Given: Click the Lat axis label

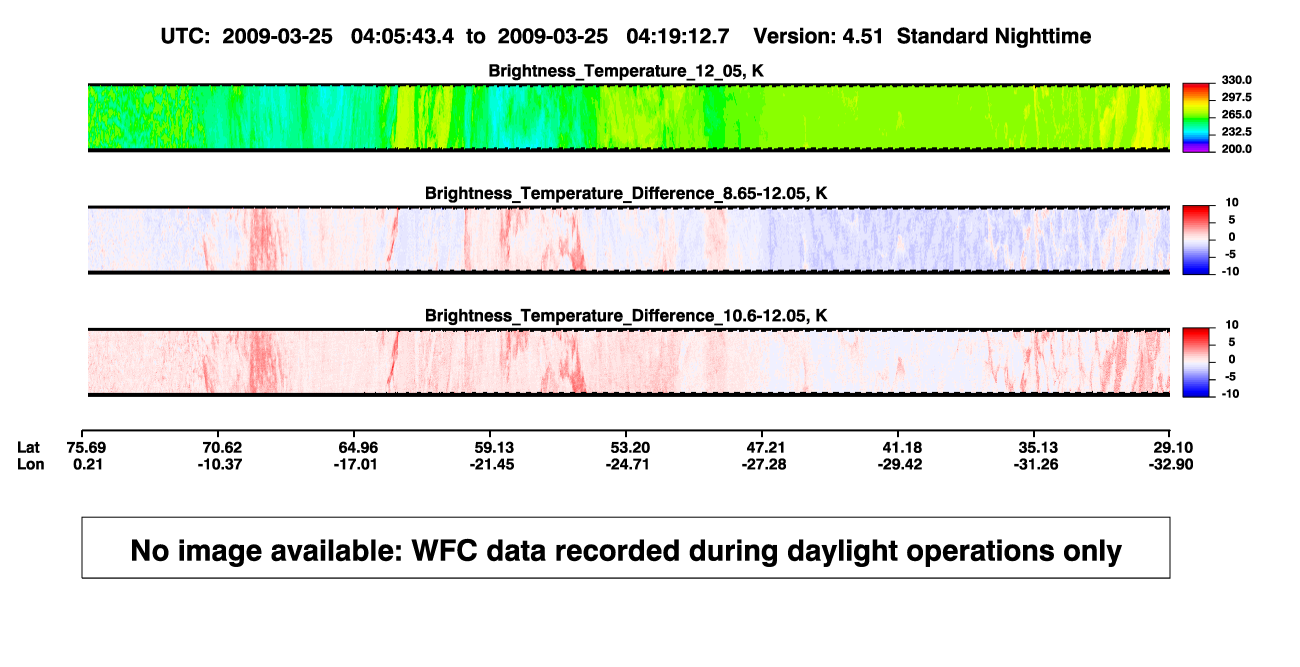Looking at the screenshot, I should tap(29, 447).
